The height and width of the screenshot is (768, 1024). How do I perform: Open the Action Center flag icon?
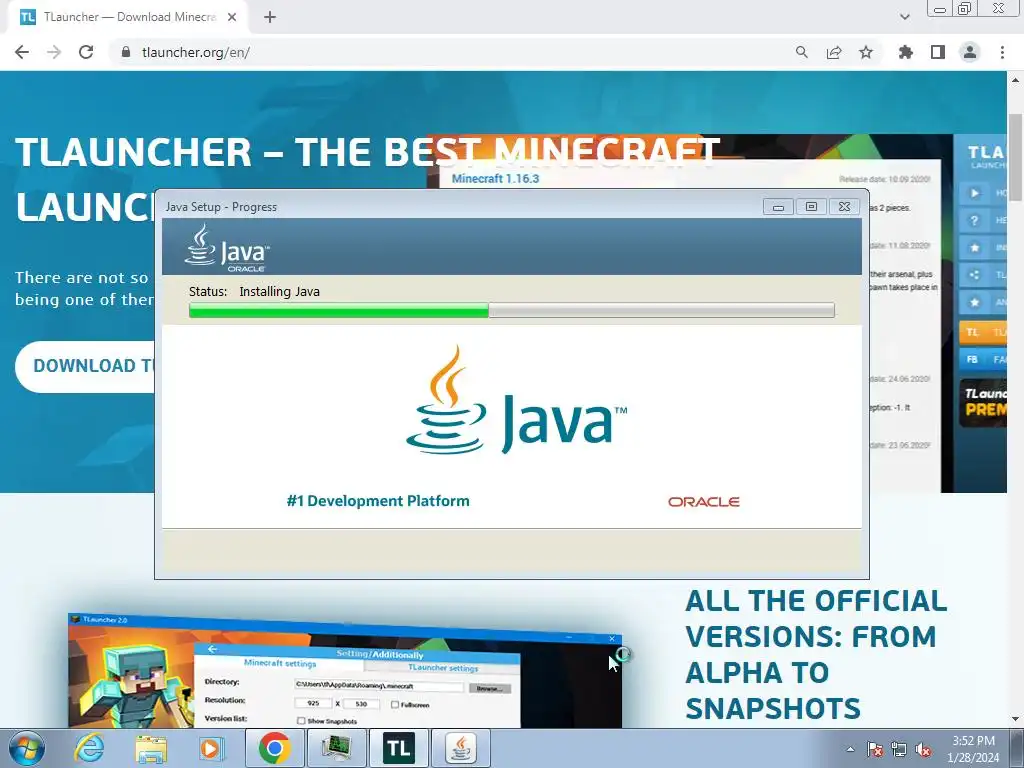pyautogui.click(x=874, y=749)
